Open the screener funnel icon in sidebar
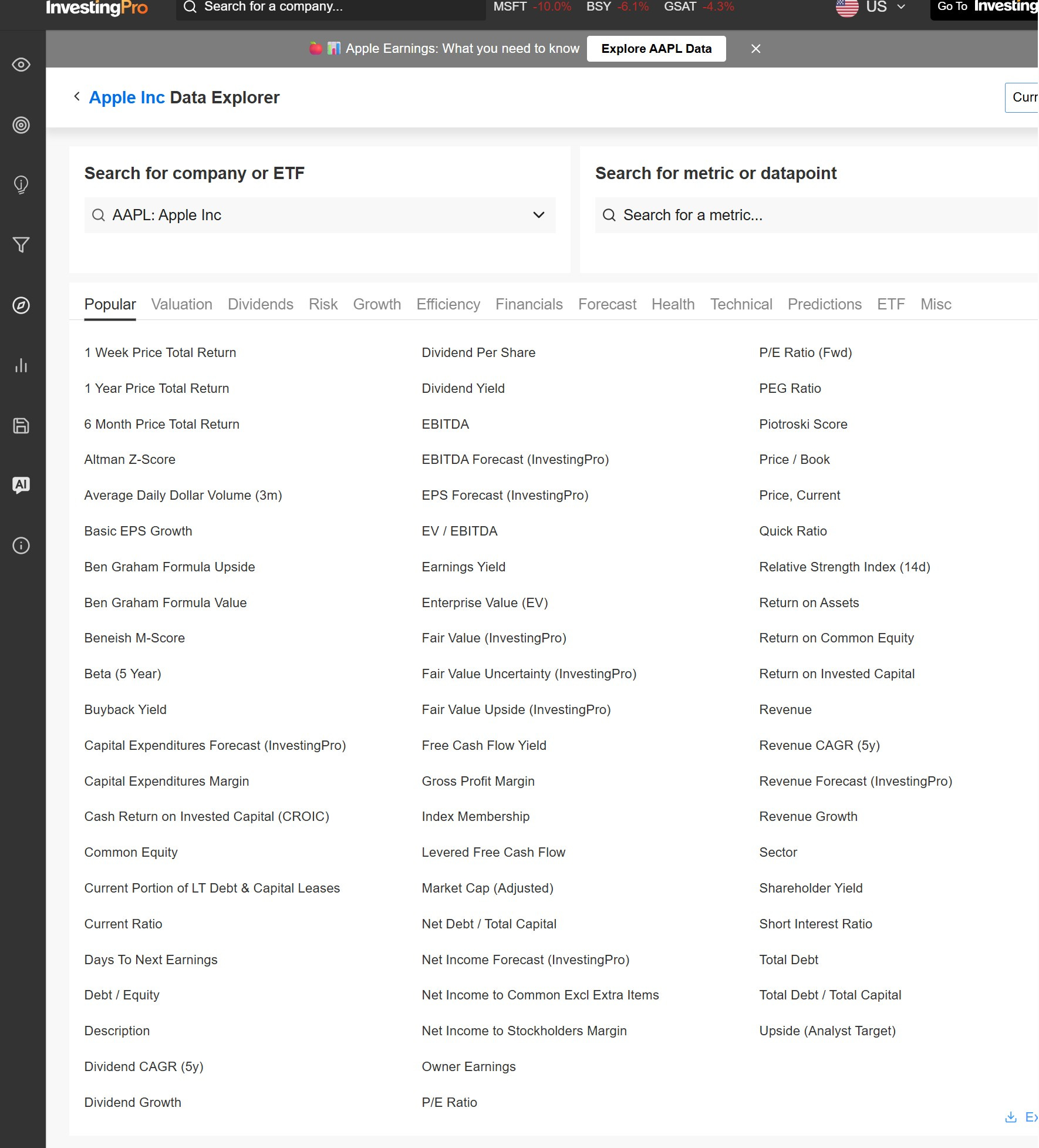This screenshot has height=1148, width=1039. [21, 245]
